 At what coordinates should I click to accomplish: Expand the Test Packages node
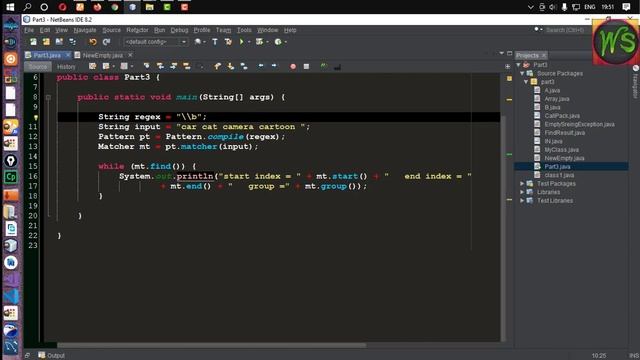point(522,184)
